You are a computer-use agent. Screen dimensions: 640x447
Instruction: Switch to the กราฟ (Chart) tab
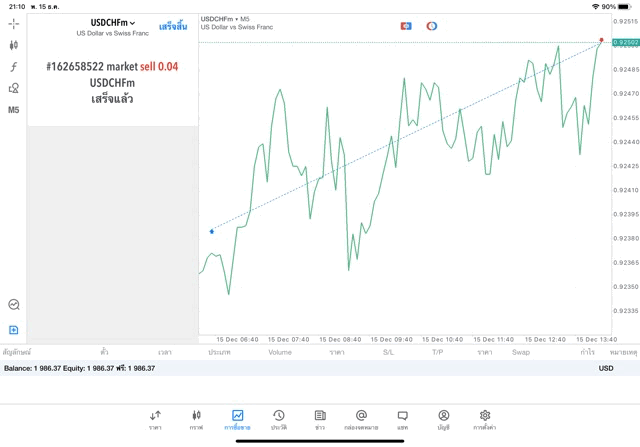tap(196, 419)
